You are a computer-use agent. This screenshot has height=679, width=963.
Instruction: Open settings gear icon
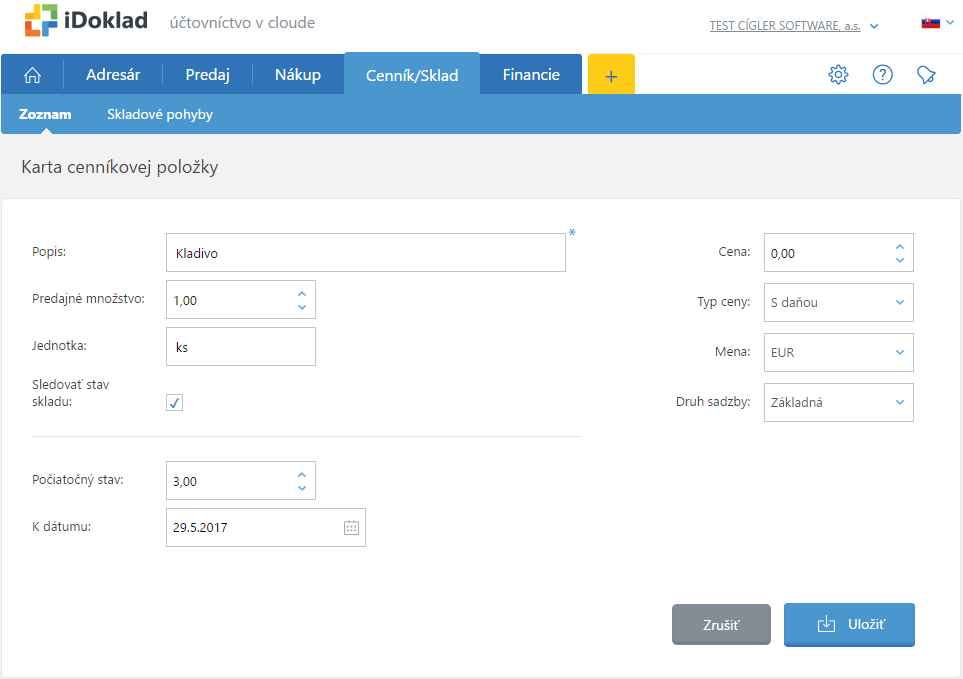tap(838, 75)
